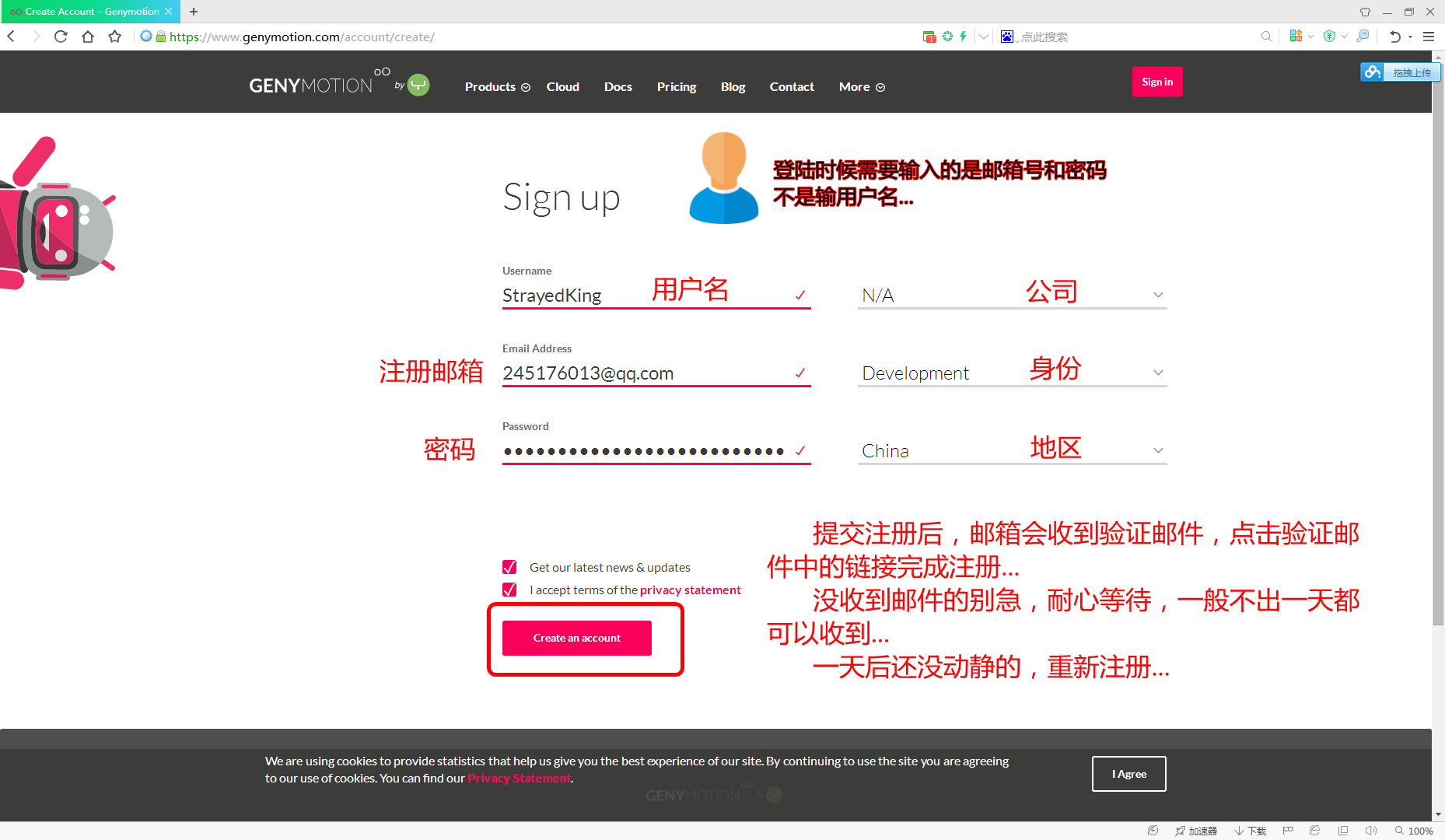Open the Blog nav item

pyautogui.click(x=733, y=87)
